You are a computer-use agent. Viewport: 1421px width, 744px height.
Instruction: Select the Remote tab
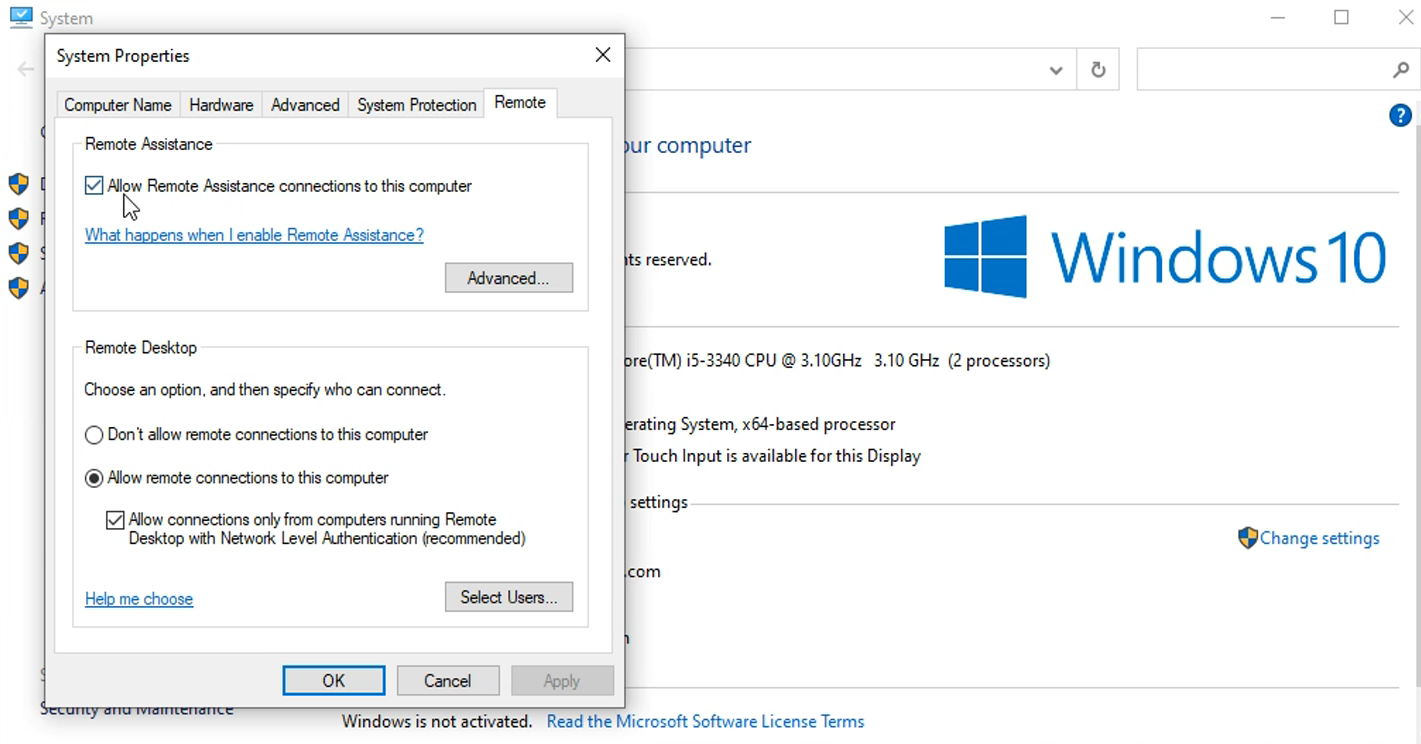pyautogui.click(x=520, y=102)
